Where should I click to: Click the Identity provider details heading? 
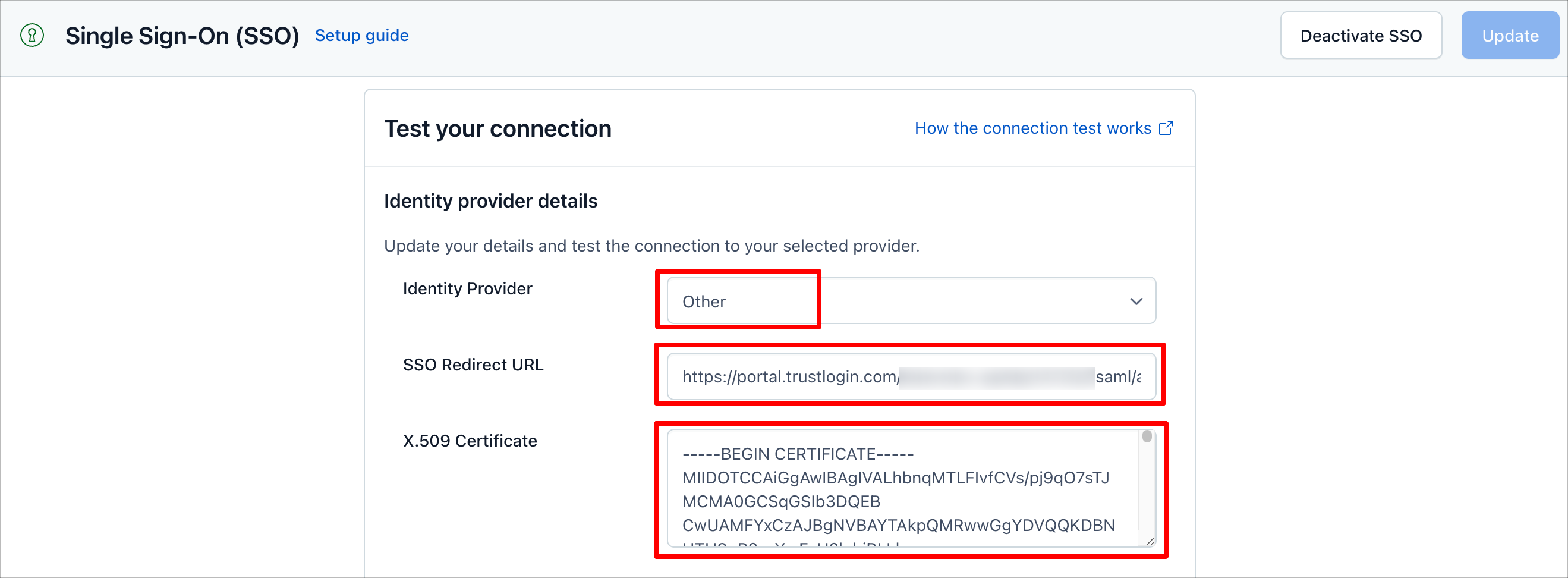[490, 201]
